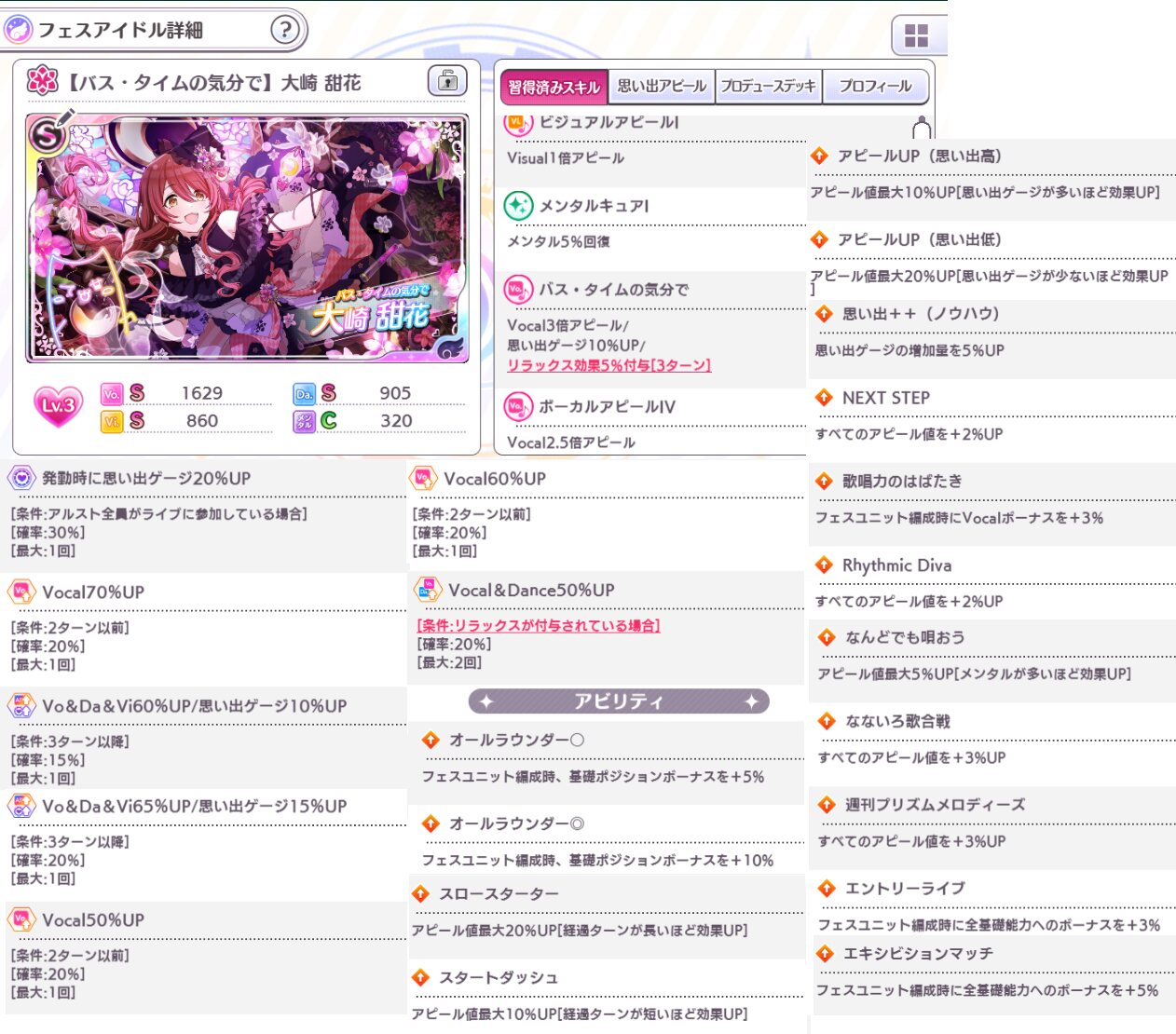Click the skill list scrollbar handle
The height and width of the screenshot is (1034, 1176).
(922, 128)
